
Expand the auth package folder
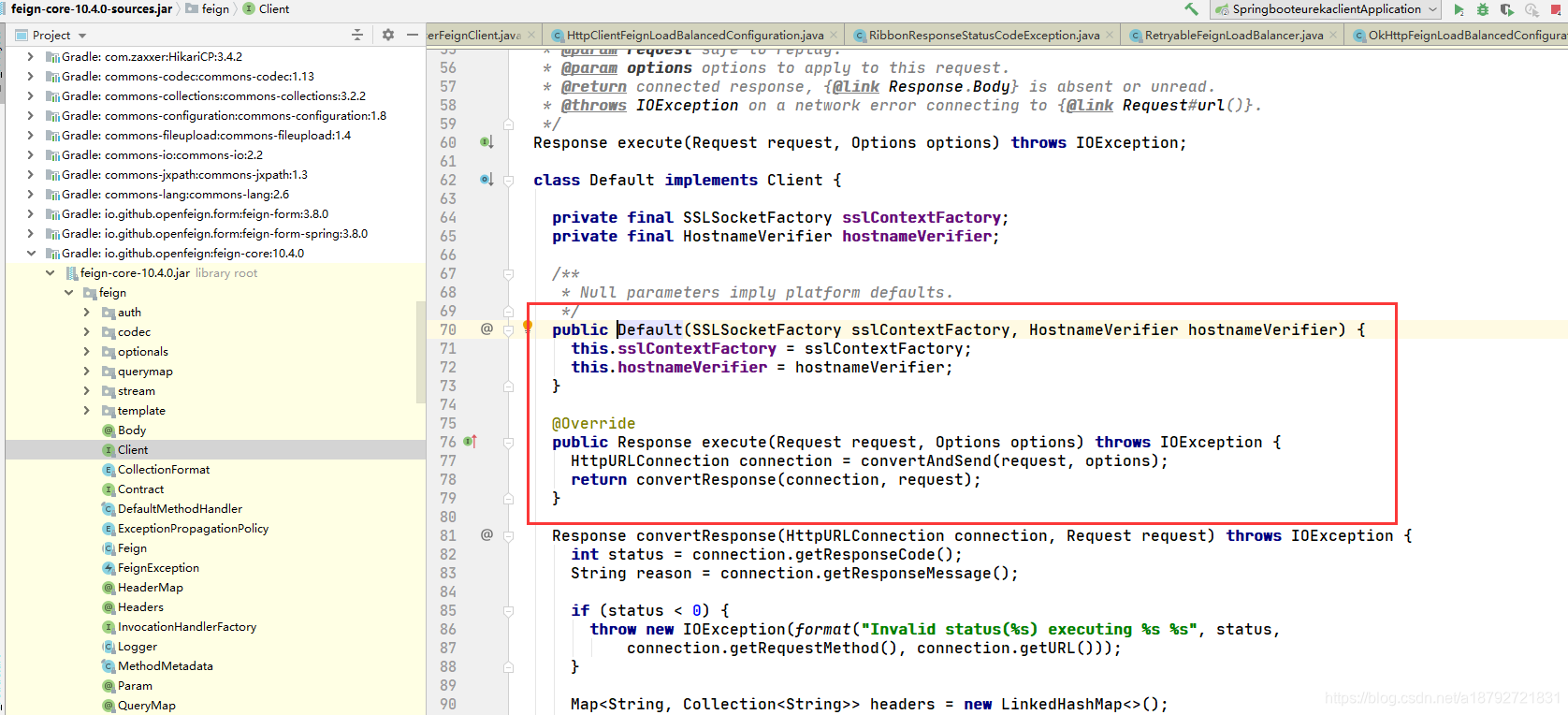(87, 313)
